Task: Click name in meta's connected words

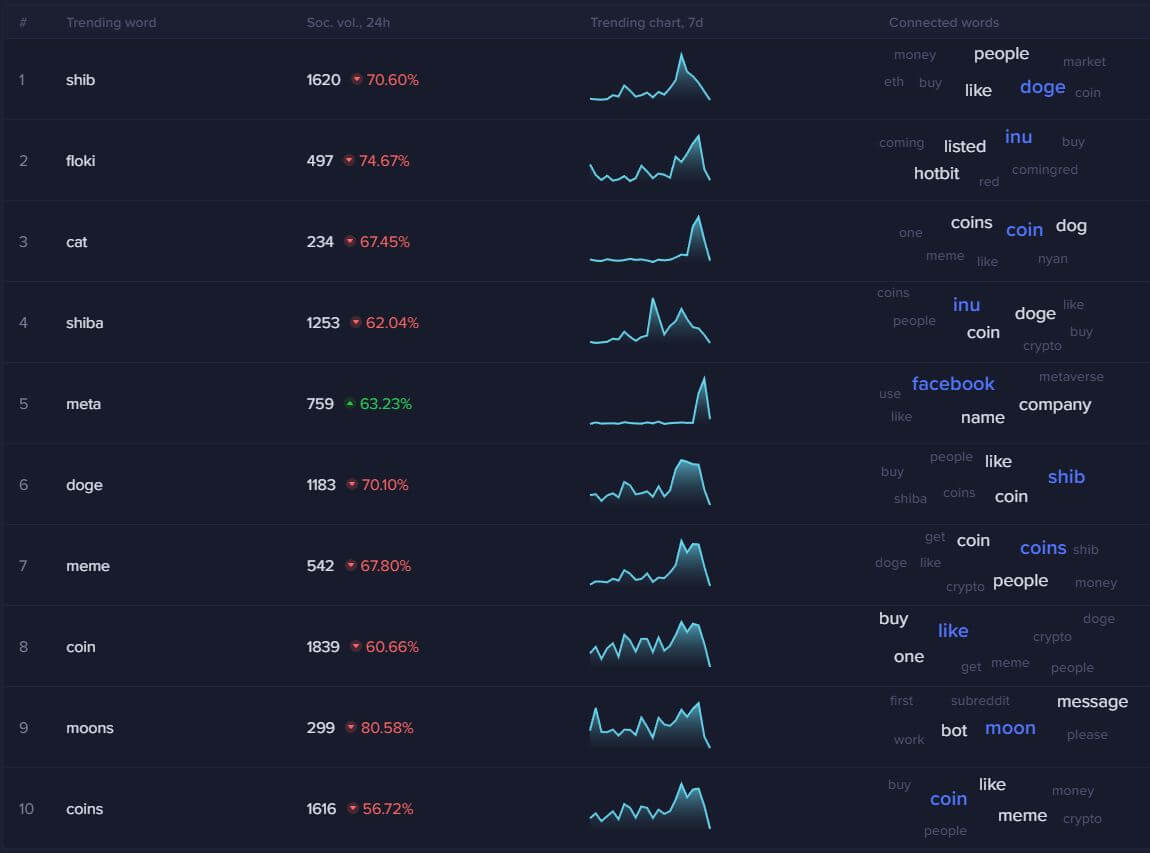Action: coord(982,418)
